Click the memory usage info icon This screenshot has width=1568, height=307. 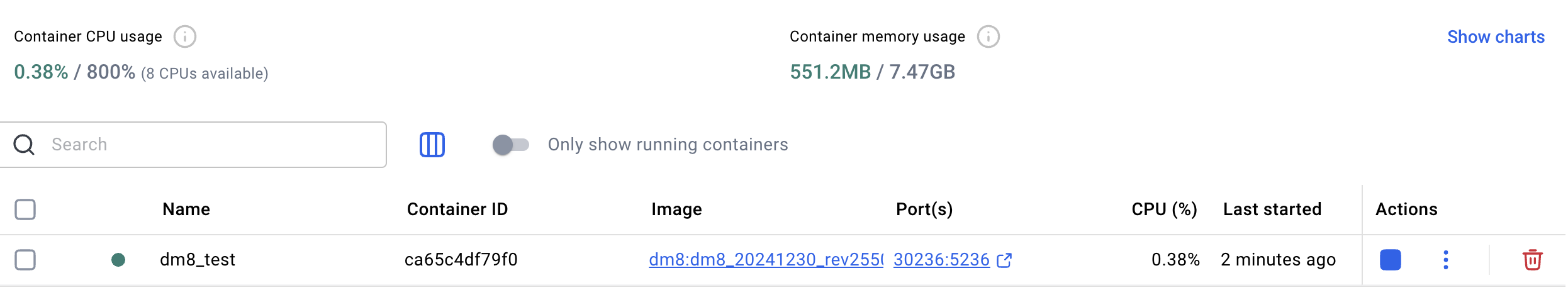pos(988,37)
